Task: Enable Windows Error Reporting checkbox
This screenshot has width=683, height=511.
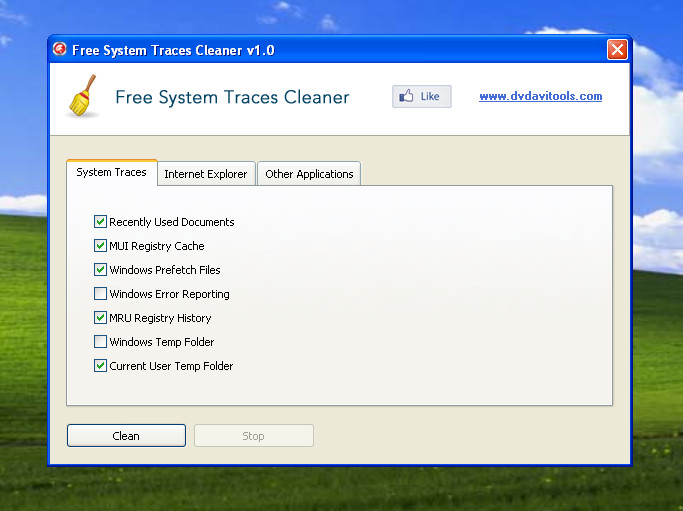Action: point(100,294)
